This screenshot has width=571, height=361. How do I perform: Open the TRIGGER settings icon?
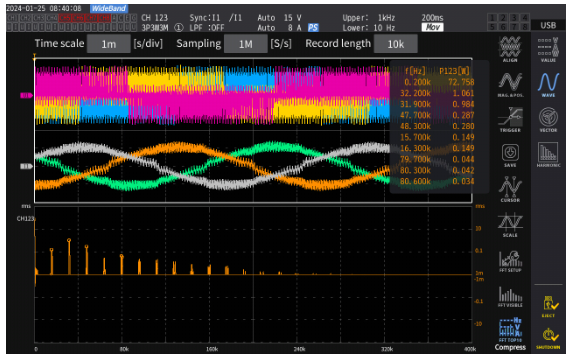tap(510, 119)
